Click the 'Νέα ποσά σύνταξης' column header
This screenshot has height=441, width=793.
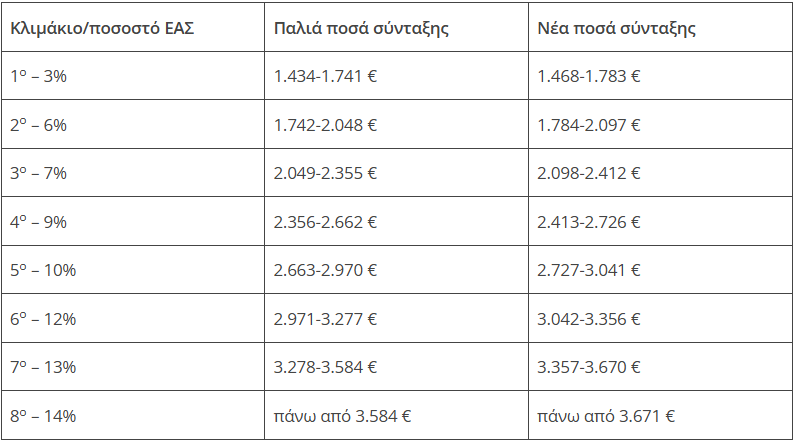(x=616, y=28)
